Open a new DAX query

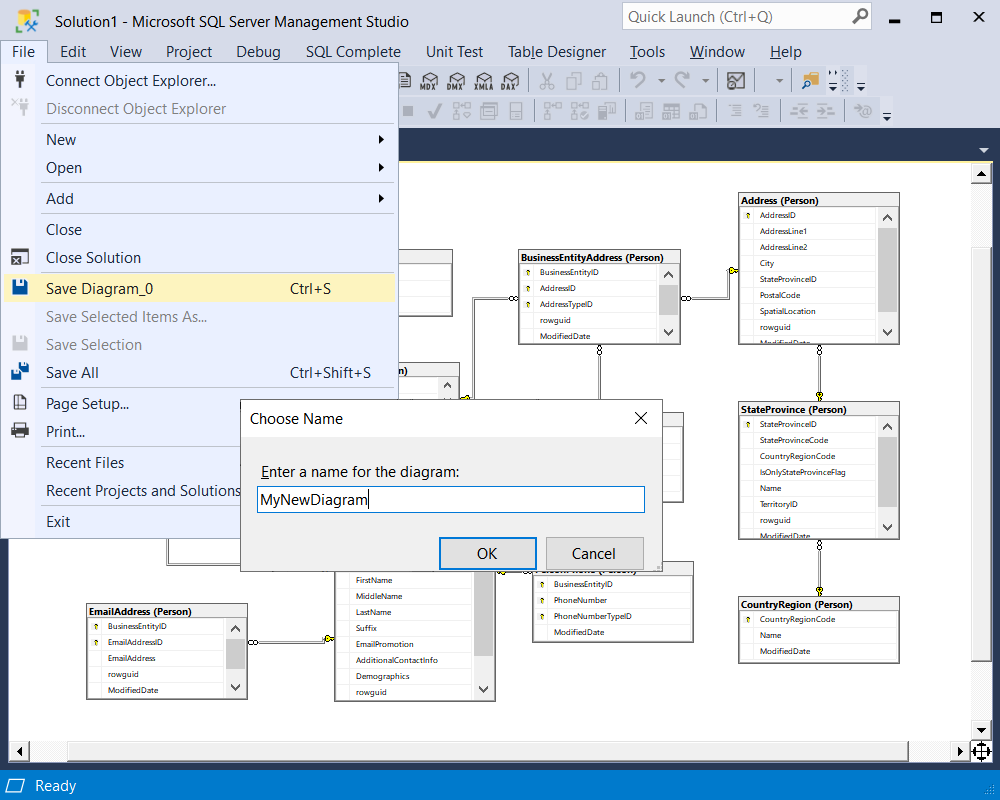(511, 80)
